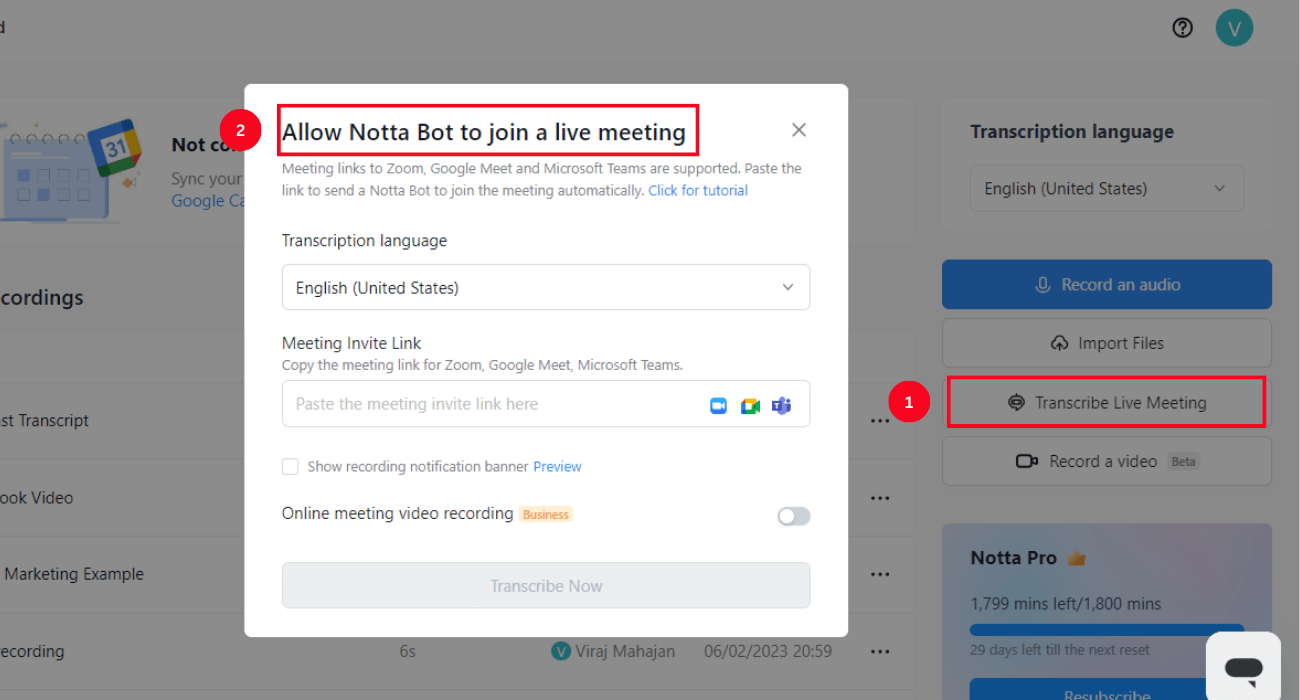Open the banner Preview link

(x=557, y=466)
